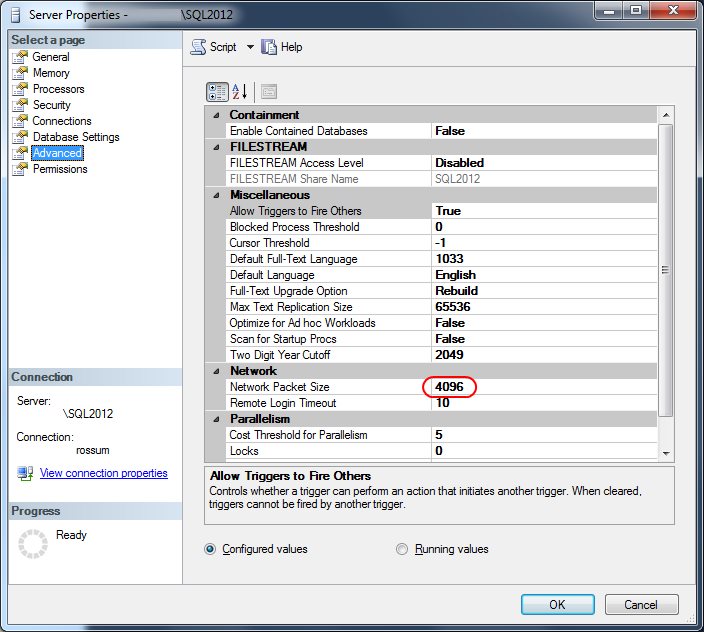Image resolution: width=704 pixels, height=632 pixels.
Task: Select Optimize for Ad hoc Workloads row
Action: [x=441, y=323]
